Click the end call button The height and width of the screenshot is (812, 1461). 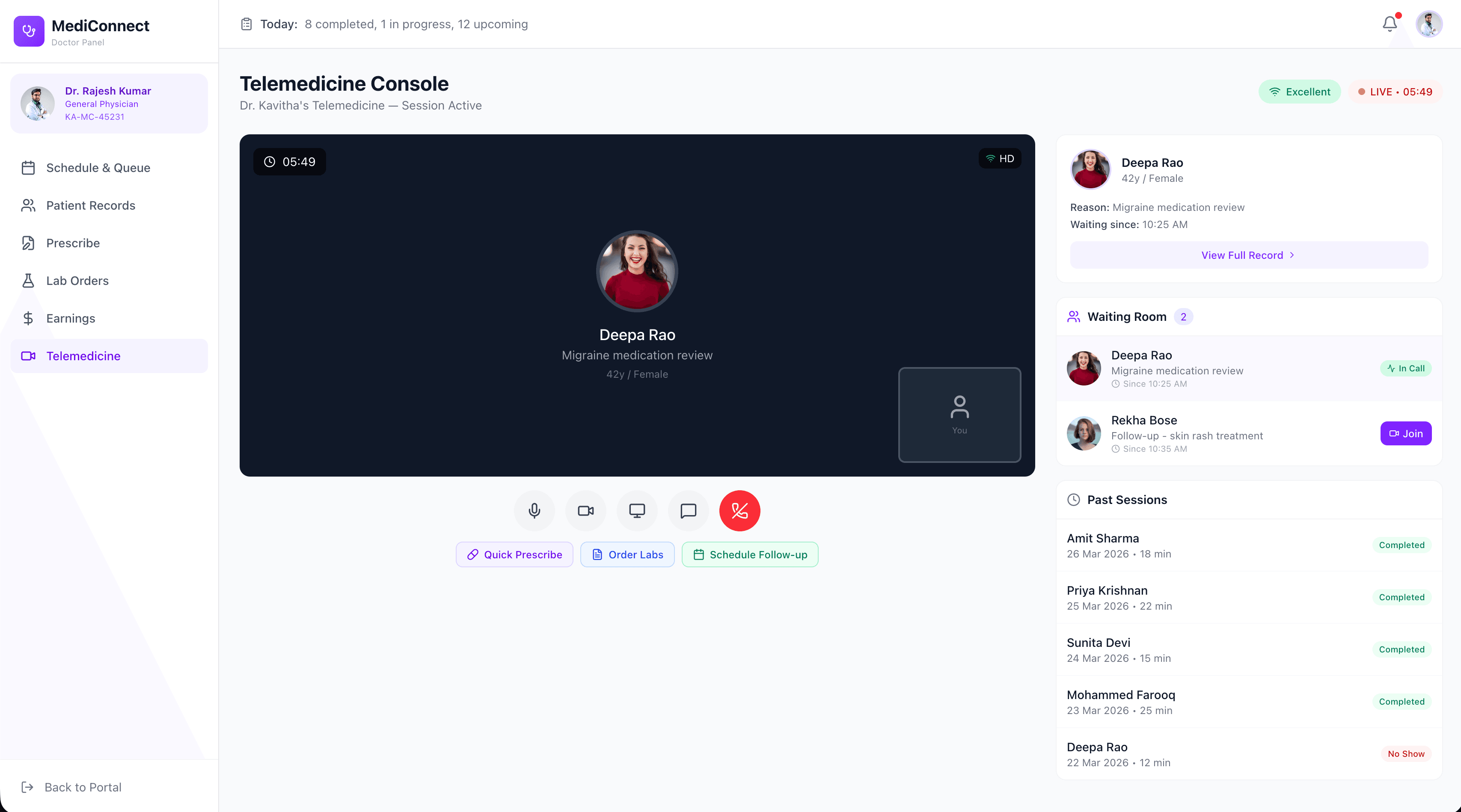click(x=739, y=510)
